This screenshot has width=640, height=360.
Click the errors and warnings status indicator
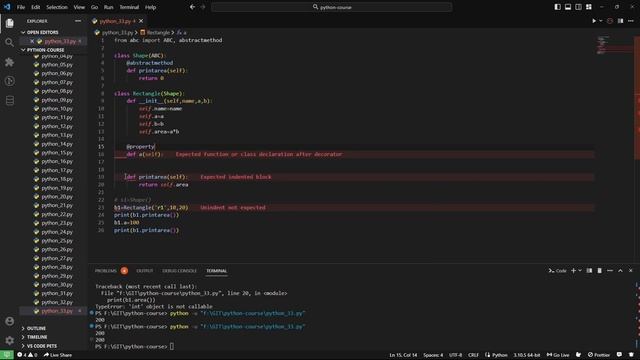[27, 355]
